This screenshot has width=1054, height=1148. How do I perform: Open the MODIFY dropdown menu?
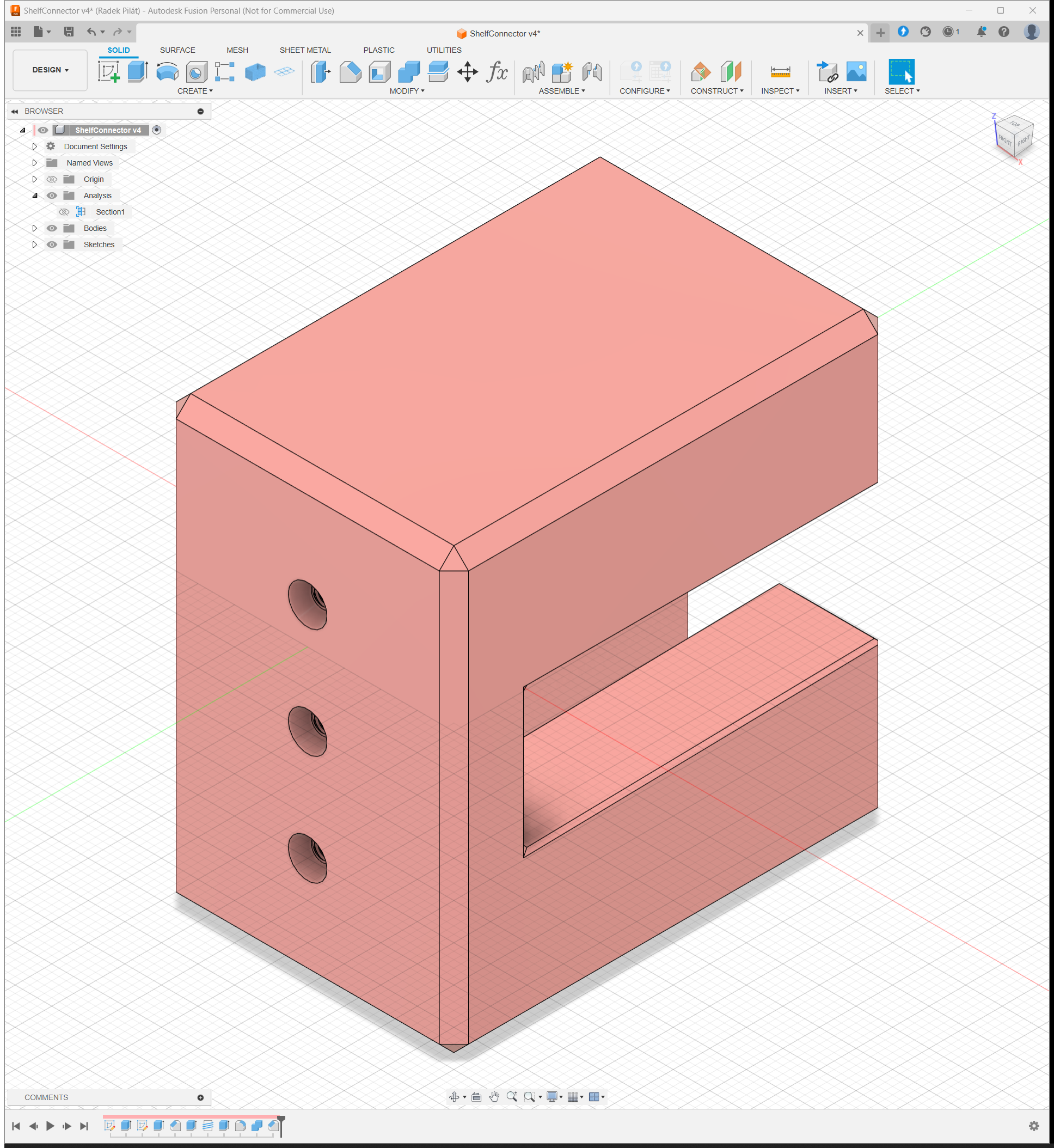click(407, 91)
